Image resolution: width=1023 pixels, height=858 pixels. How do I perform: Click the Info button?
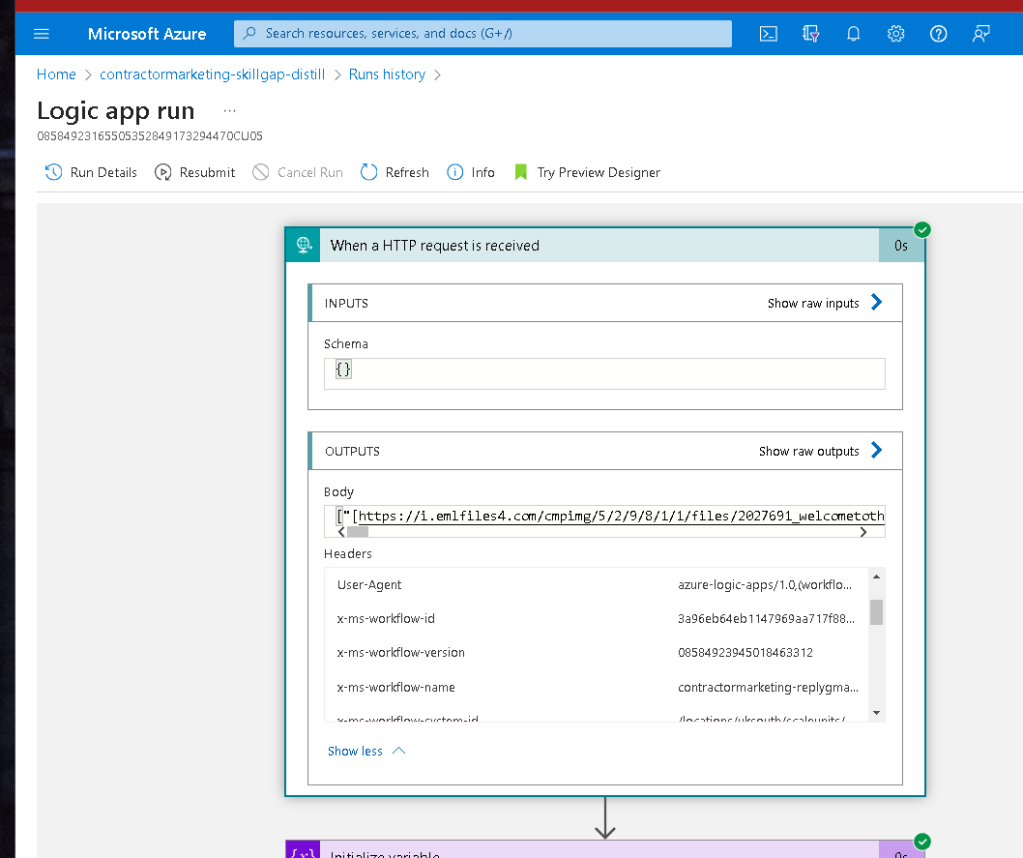(x=470, y=172)
